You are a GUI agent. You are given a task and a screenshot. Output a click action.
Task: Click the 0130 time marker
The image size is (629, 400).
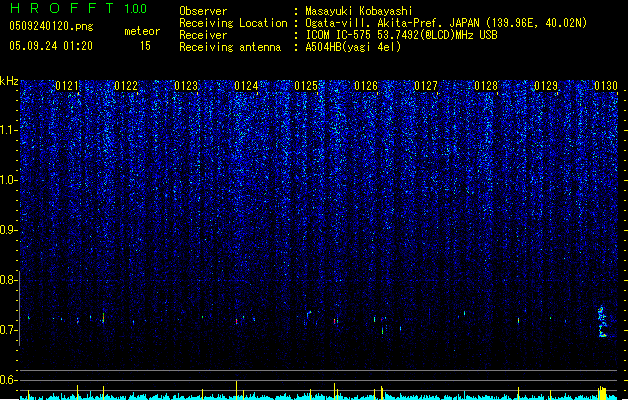point(606,86)
